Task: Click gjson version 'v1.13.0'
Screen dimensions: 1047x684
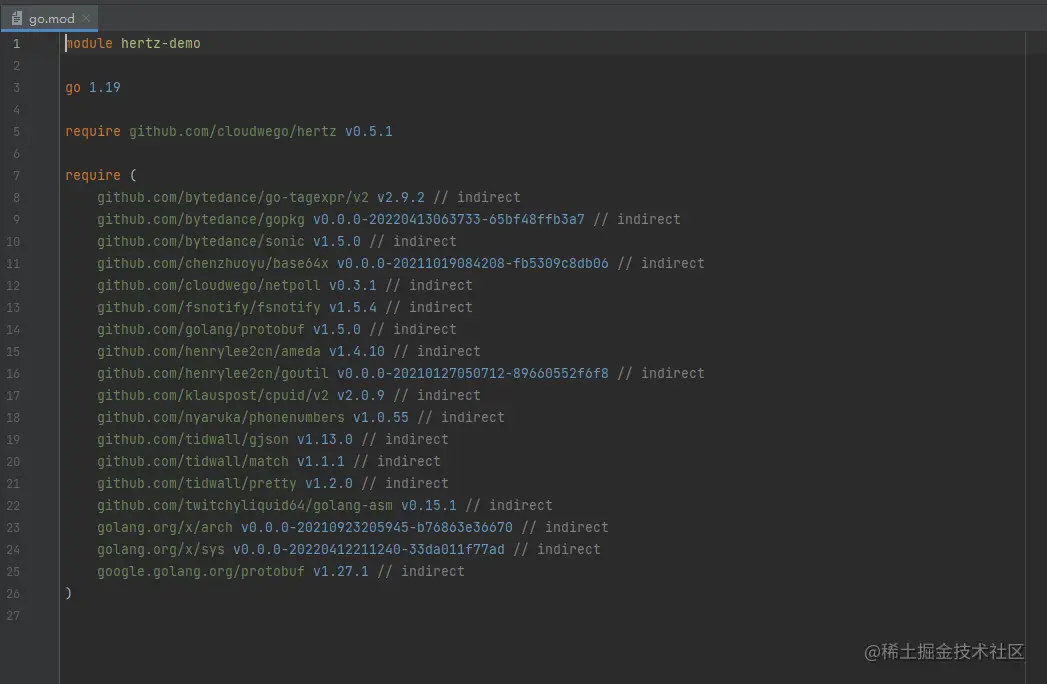Action: pos(325,440)
